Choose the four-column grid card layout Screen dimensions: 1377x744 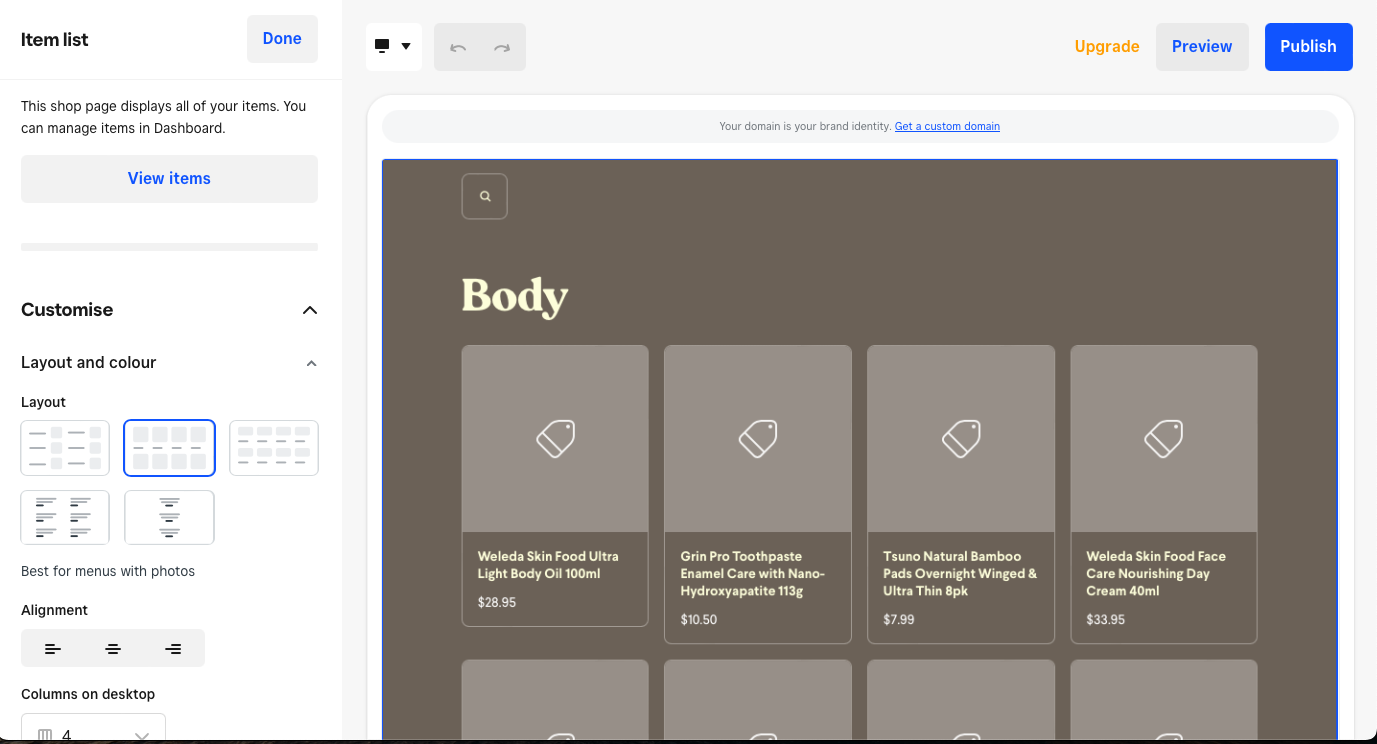(x=169, y=448)
